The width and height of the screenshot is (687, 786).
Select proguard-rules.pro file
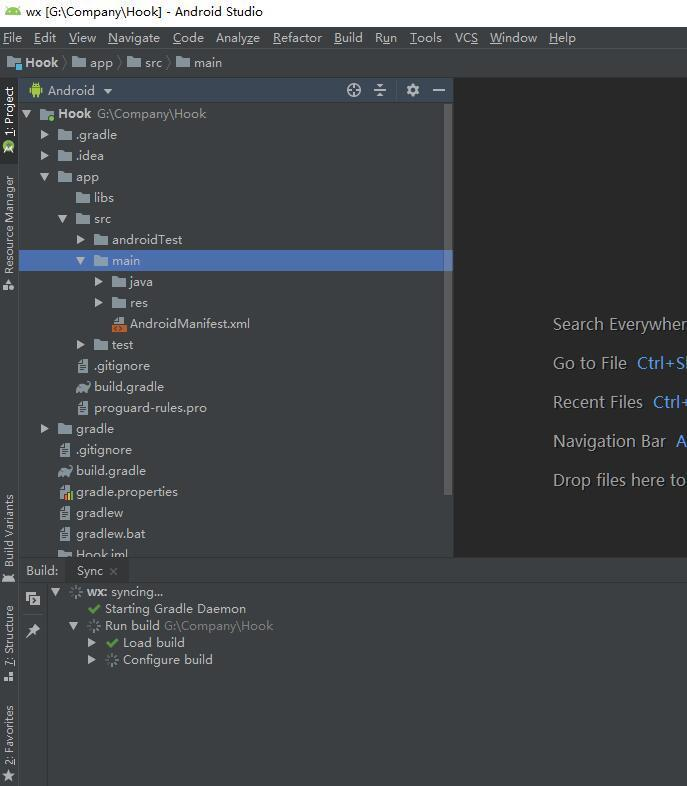point(150,408)
